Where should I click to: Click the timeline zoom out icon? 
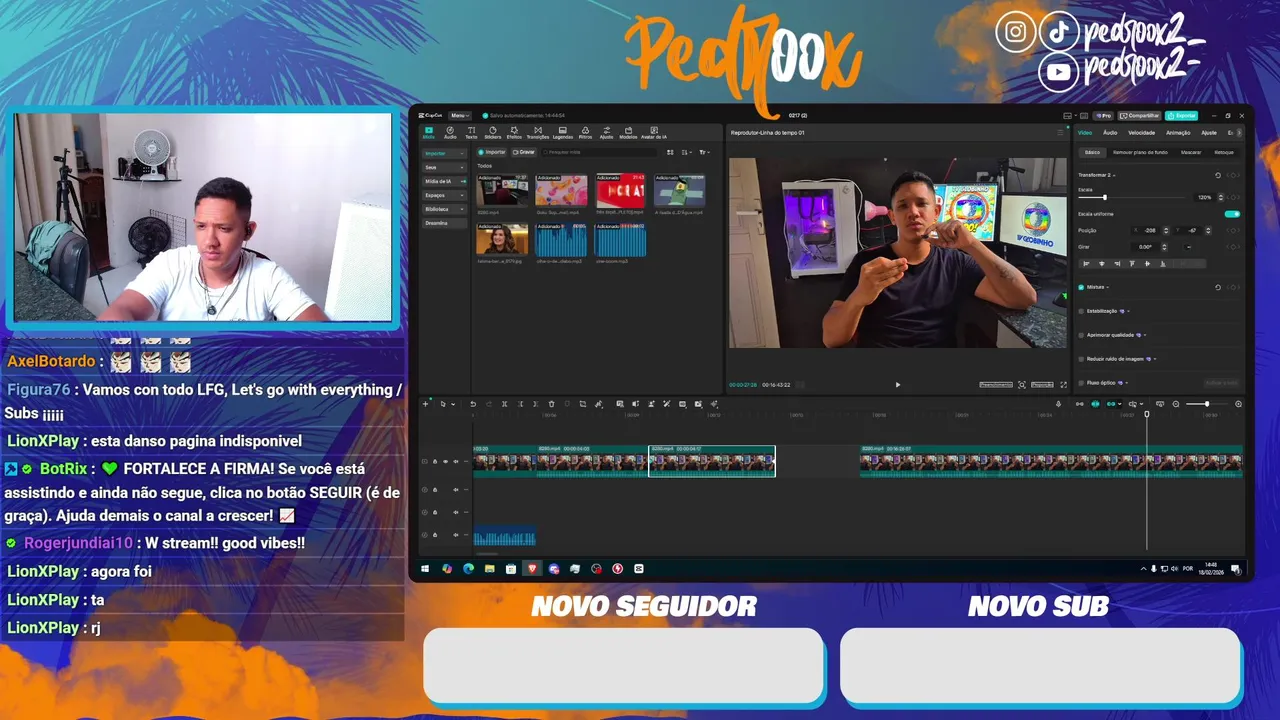point(1176,404)
